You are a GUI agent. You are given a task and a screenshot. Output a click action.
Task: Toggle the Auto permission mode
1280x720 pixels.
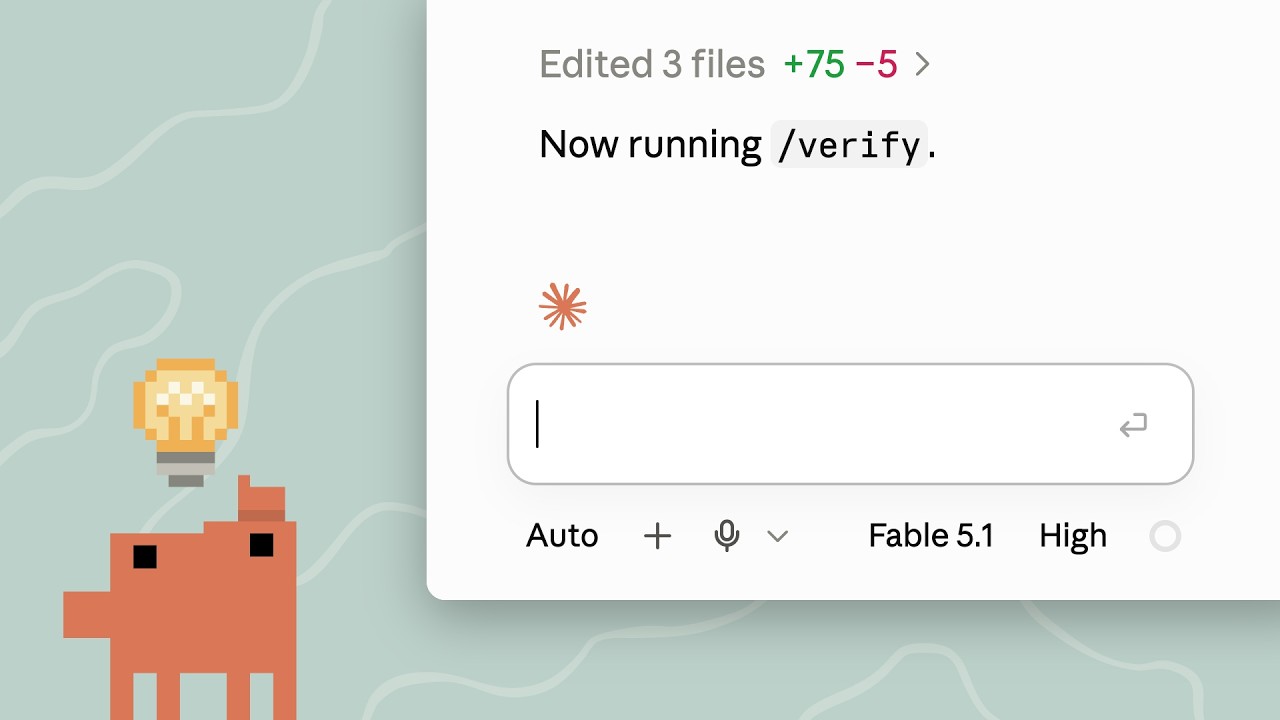pos(562,536)
